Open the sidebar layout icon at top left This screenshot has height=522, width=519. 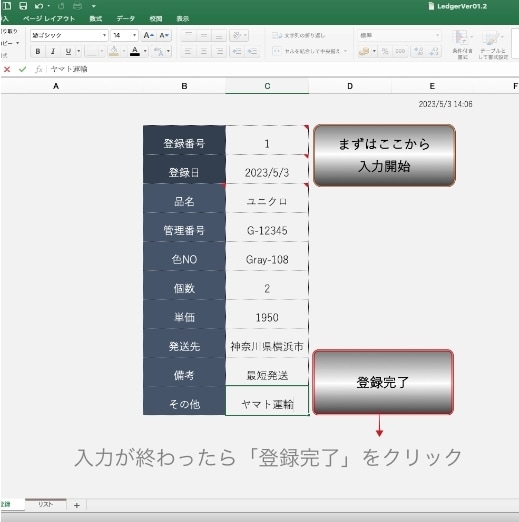pyautogui.click(x=7, y=6)
